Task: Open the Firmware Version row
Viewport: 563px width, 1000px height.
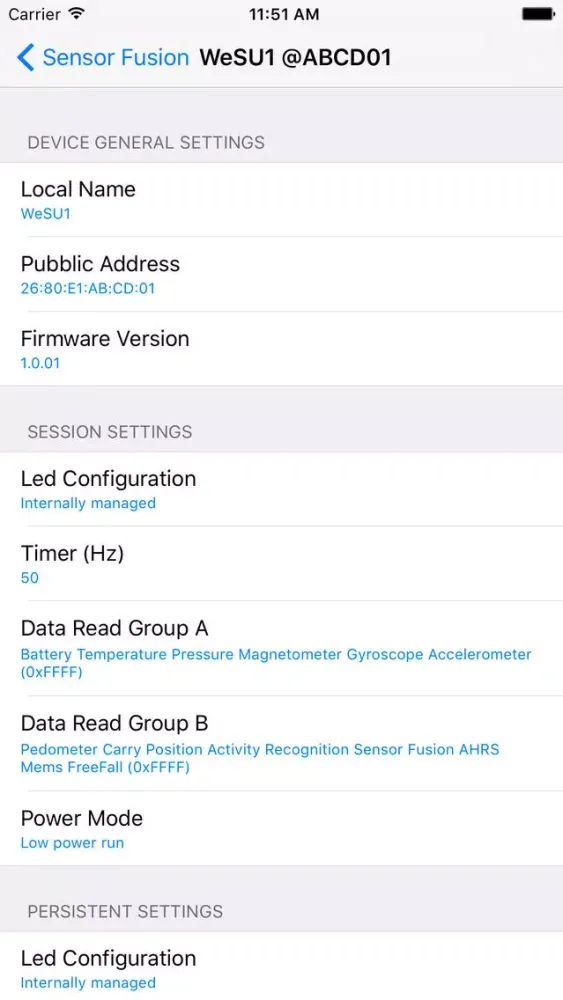Action: [x=281, y=349]
